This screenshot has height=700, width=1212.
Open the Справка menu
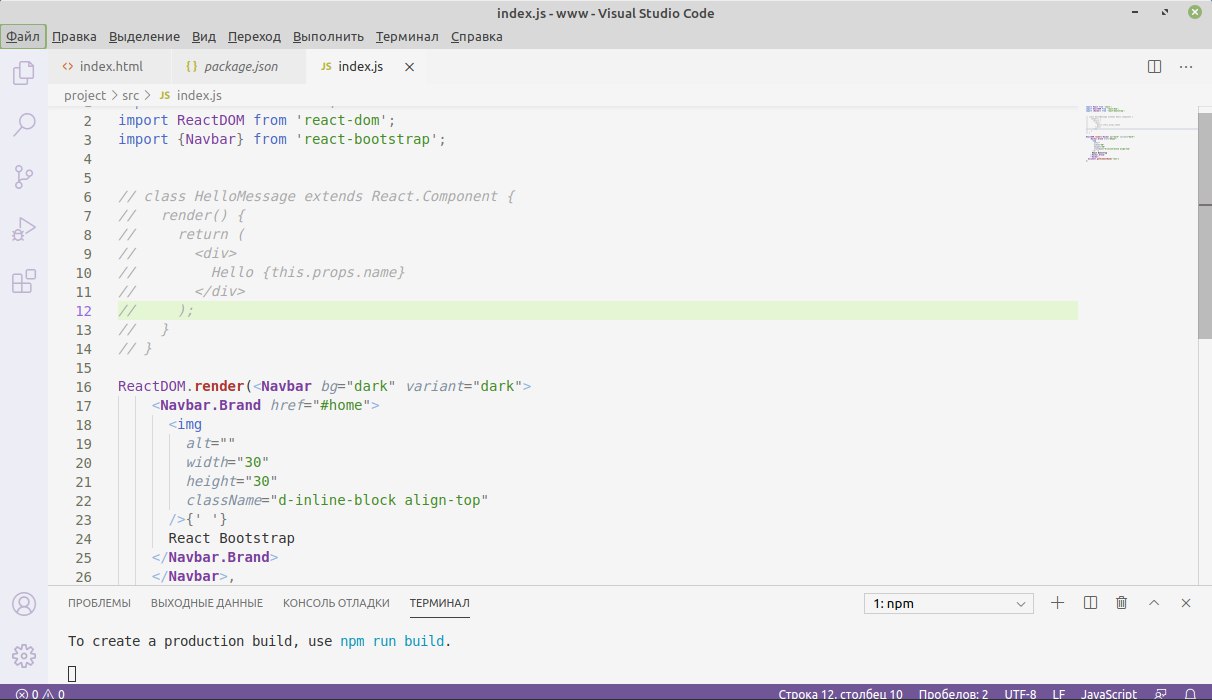click(x=476, y=37)
